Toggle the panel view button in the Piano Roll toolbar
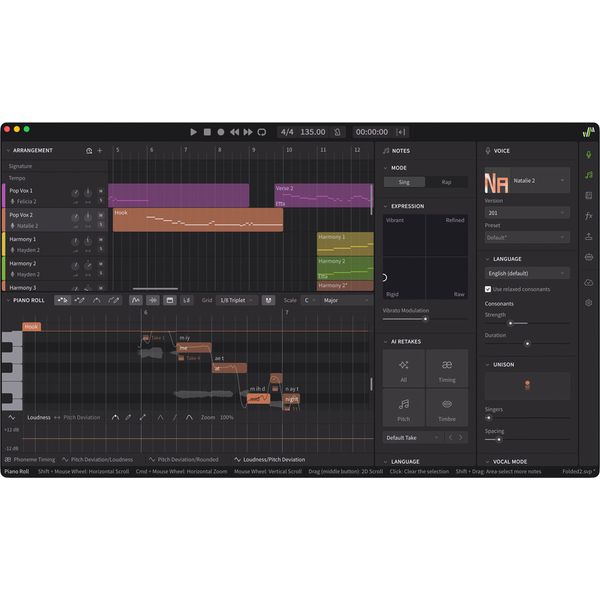Viewport: 600px width, 600px height. tap(170, 300)
